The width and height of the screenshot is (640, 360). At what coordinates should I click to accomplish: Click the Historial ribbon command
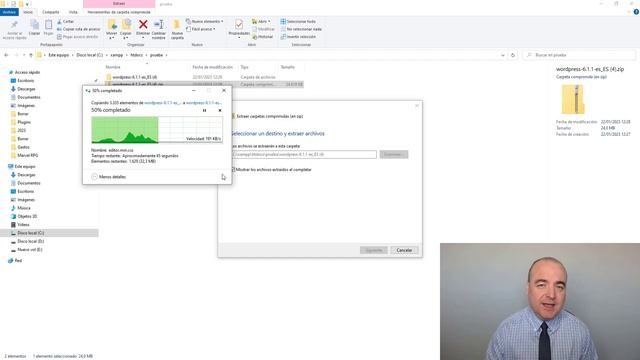coord(262,37)
